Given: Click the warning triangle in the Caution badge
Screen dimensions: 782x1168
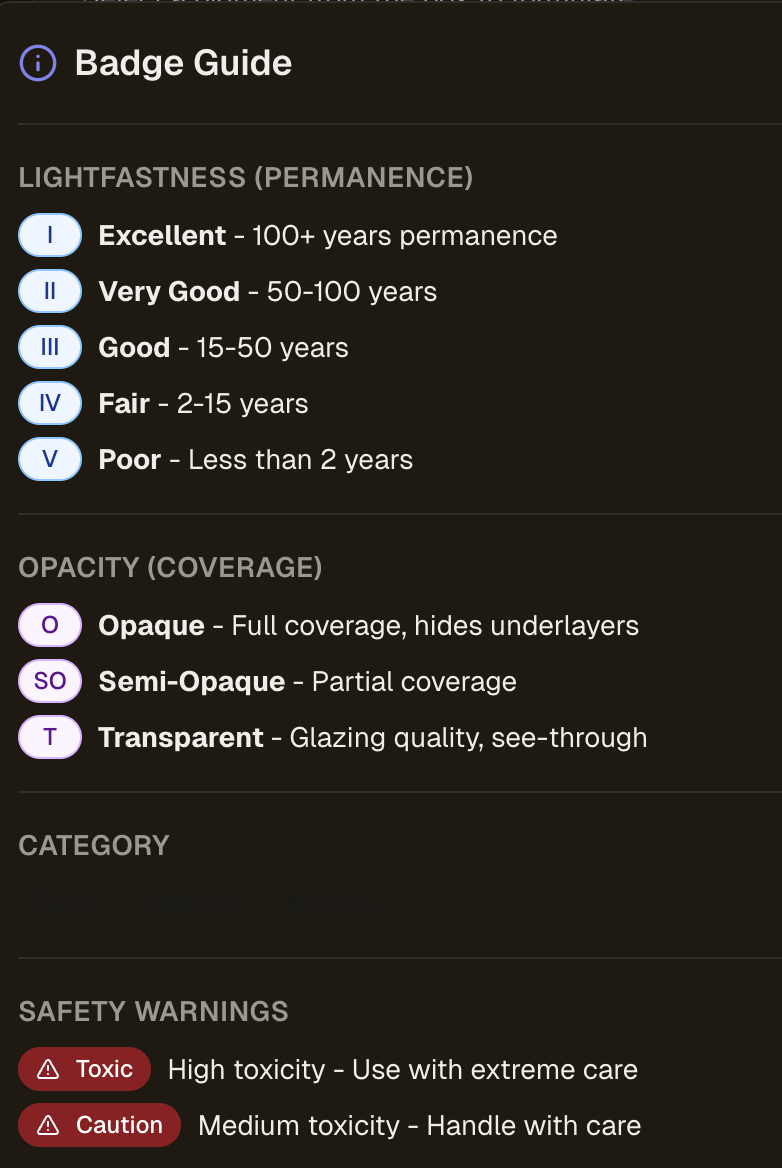Looking at the screenshot, I should (x=48, y=1126).
